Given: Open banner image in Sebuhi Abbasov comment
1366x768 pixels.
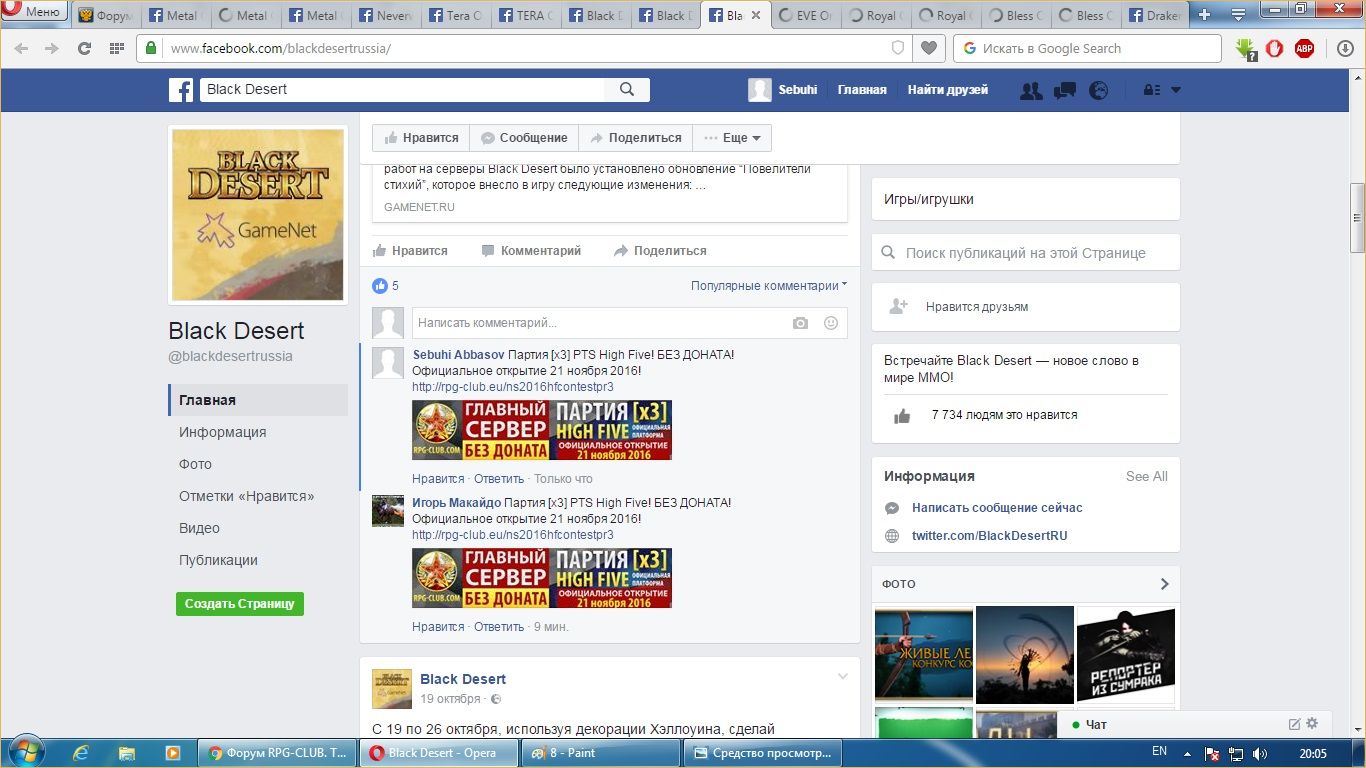Looking at the screenshot, I should pyautogui.click(x=541, y=430).
